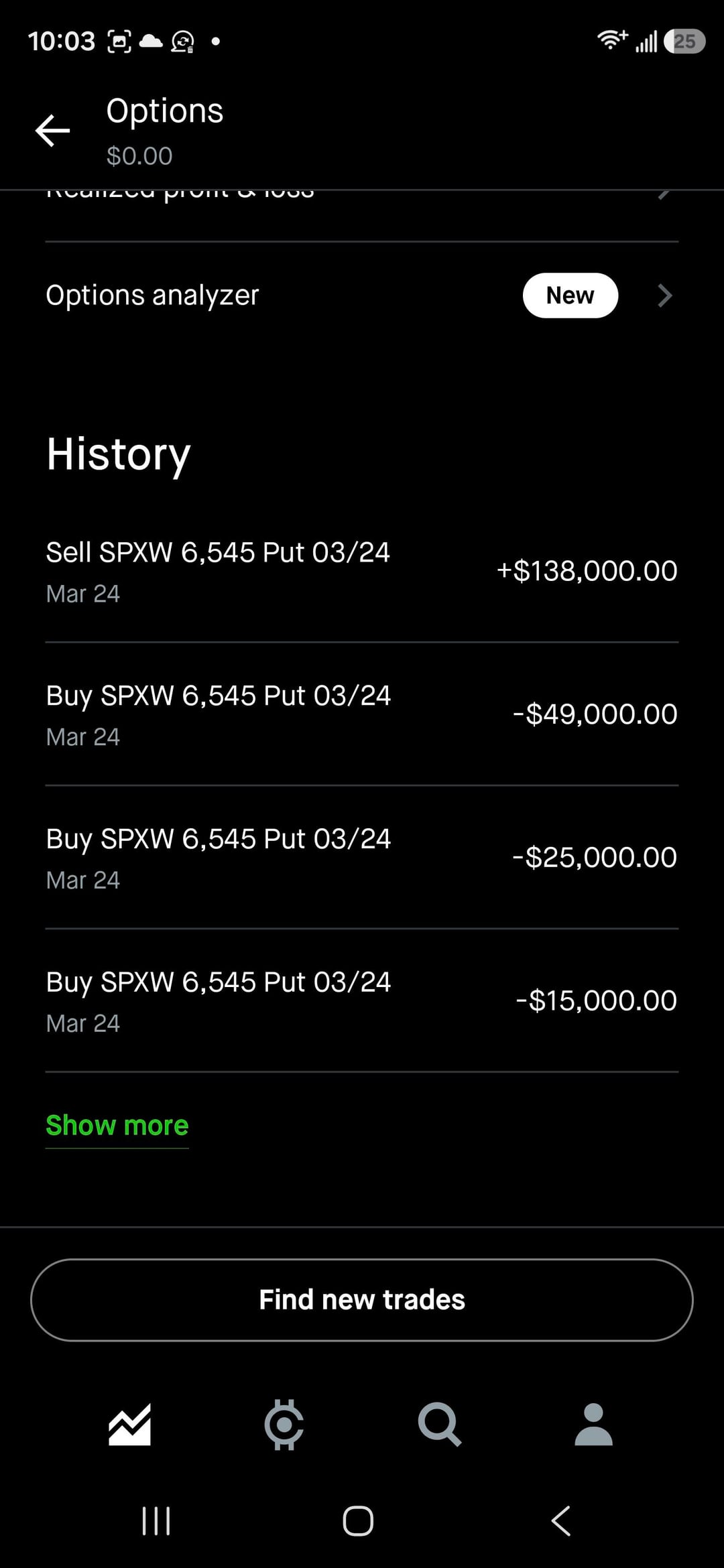The height and width of the screenshot is (1568, 724).
Task: Tap the New badge on Options analyzer
Action: point(570,296)
